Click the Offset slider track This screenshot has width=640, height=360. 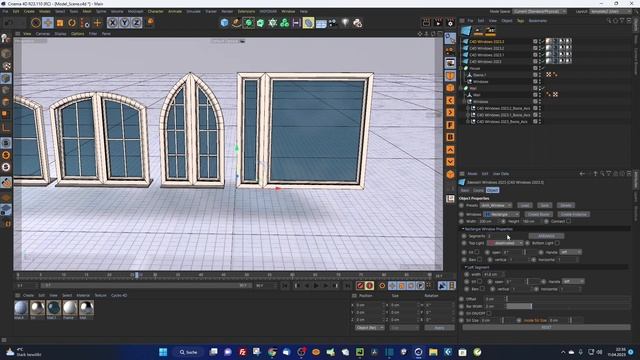[x=568, y=299]
